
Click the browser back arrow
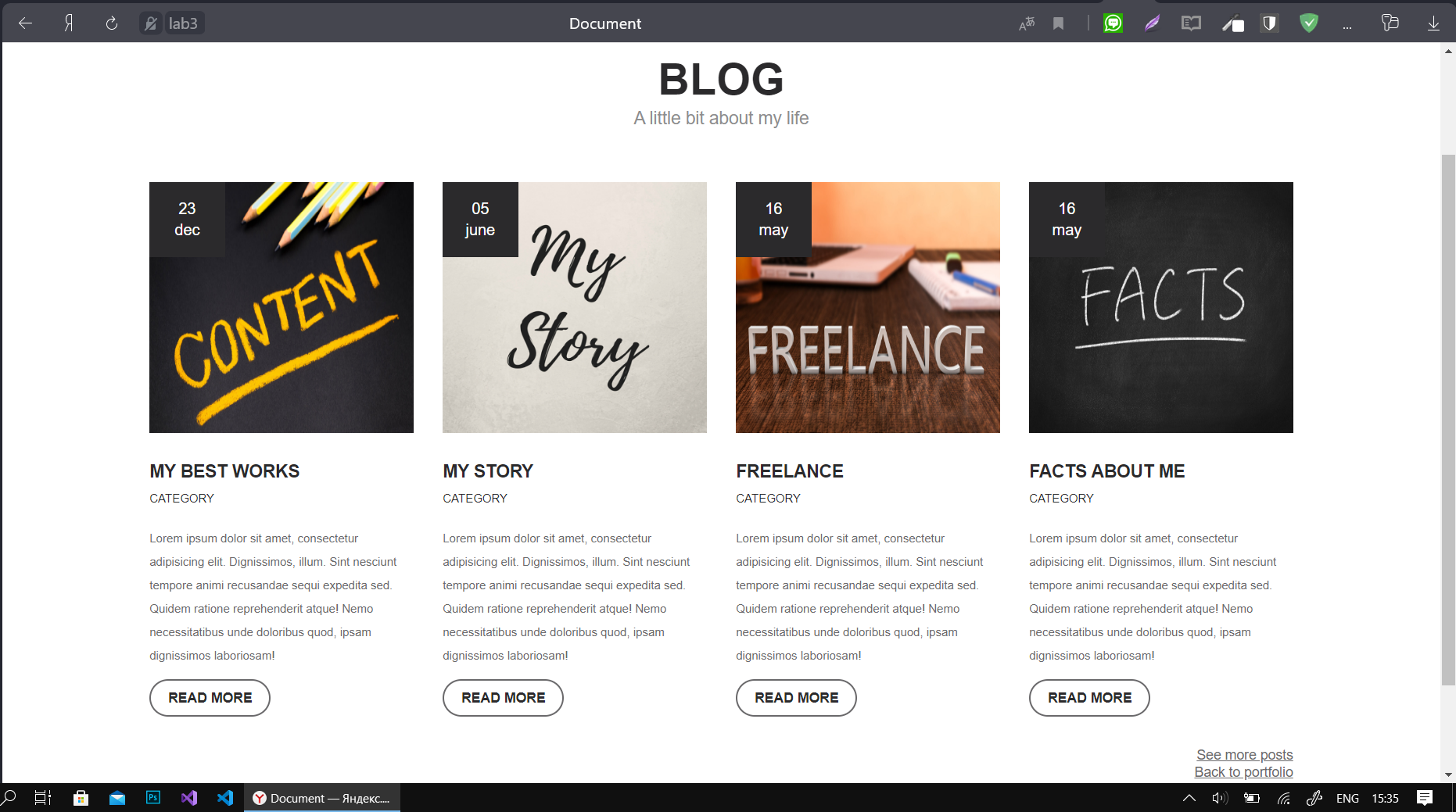pyautogui.click(x=25, y=23)
